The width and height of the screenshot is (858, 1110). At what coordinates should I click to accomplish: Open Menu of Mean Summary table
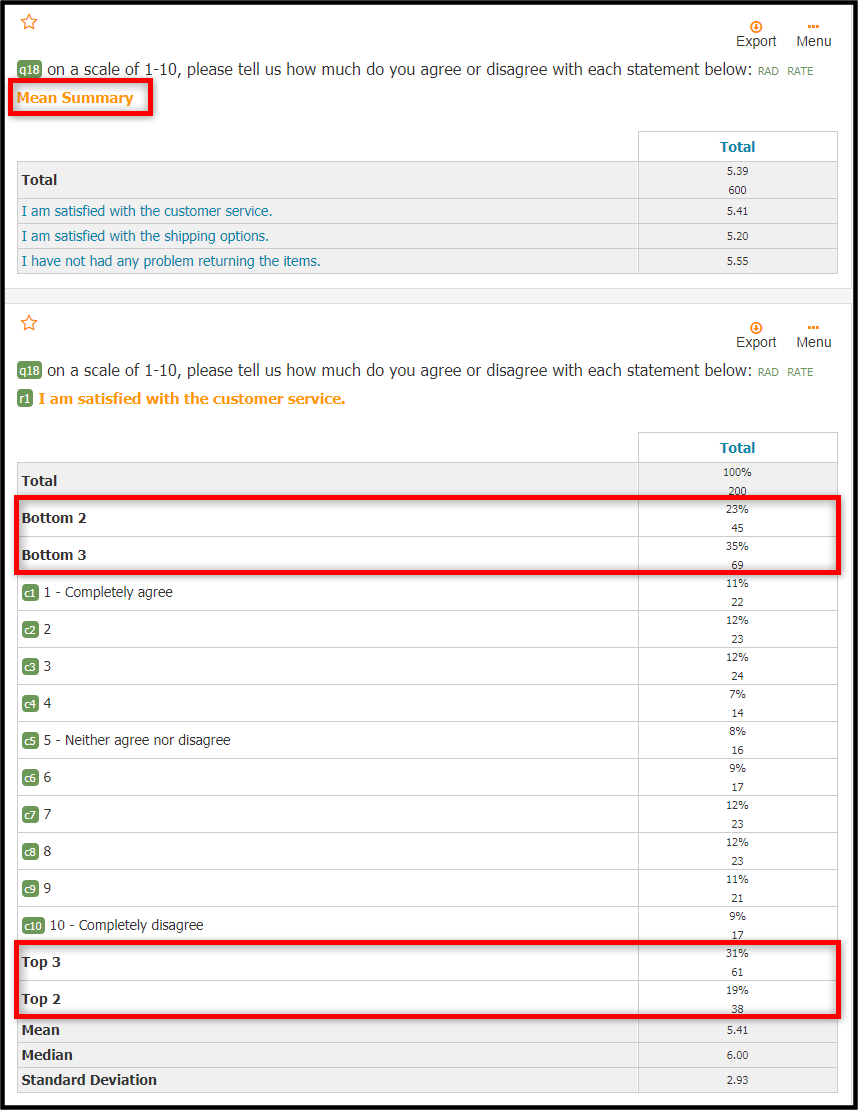(x=813, y=35)
